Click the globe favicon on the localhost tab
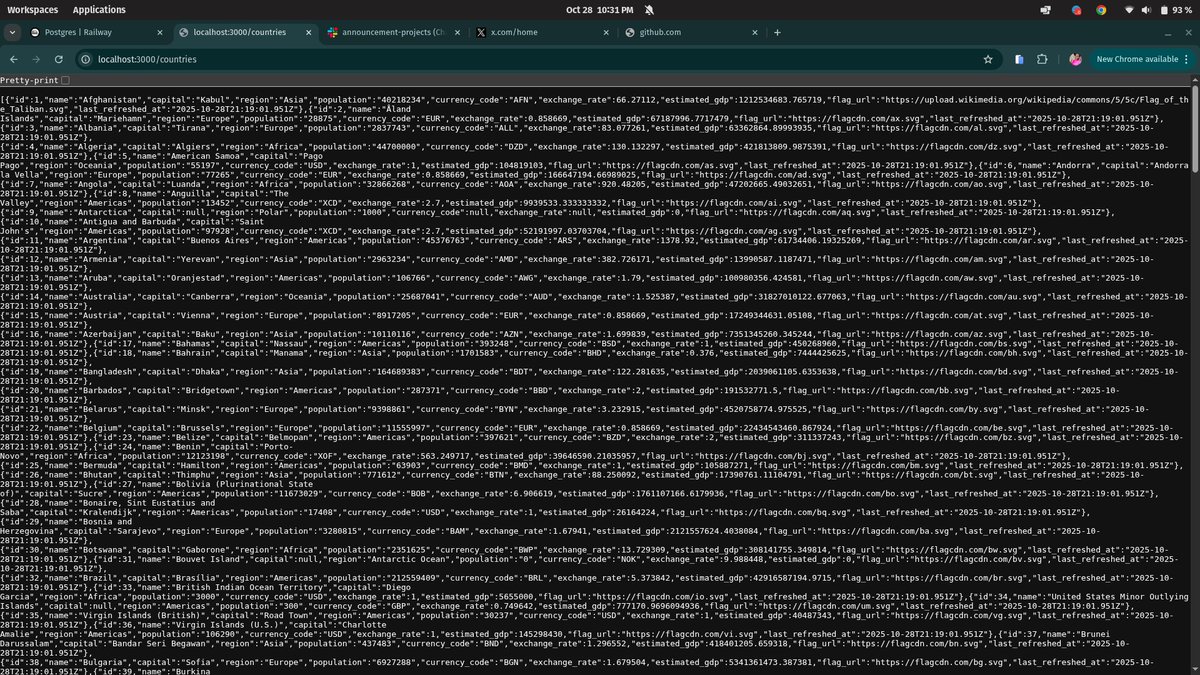The height and width of the screenshot is (675, 1200). point(183,32)
